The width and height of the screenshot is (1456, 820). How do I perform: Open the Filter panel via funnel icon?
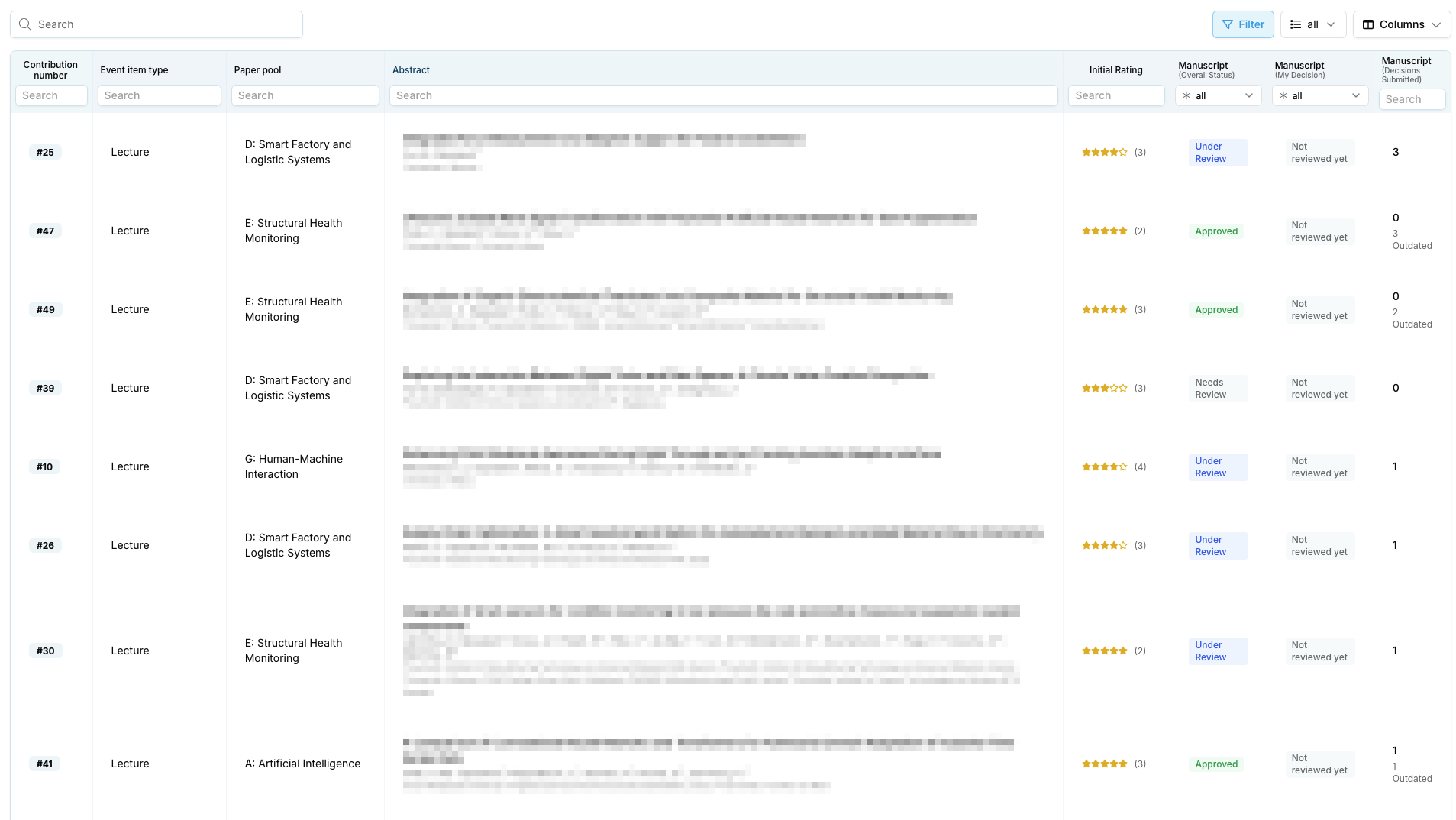tap(1227, 24)
